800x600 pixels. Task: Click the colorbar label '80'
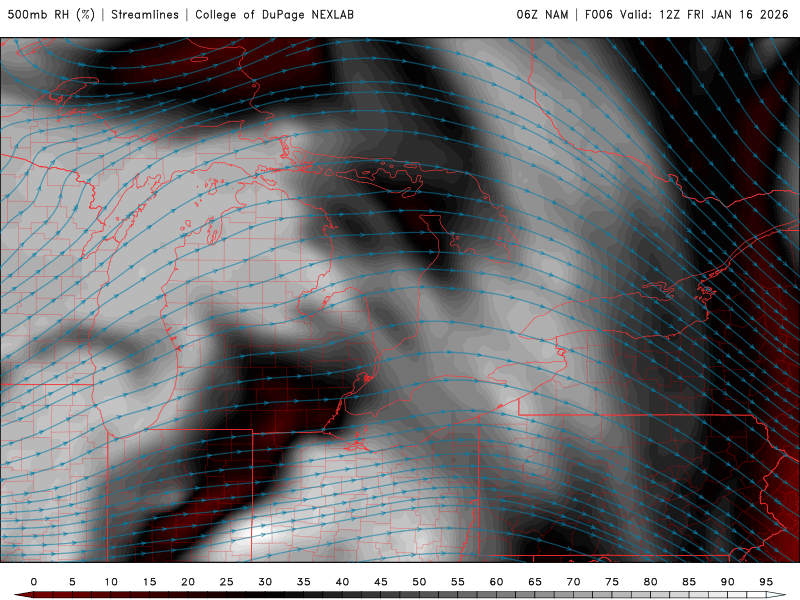coord(651,582)
